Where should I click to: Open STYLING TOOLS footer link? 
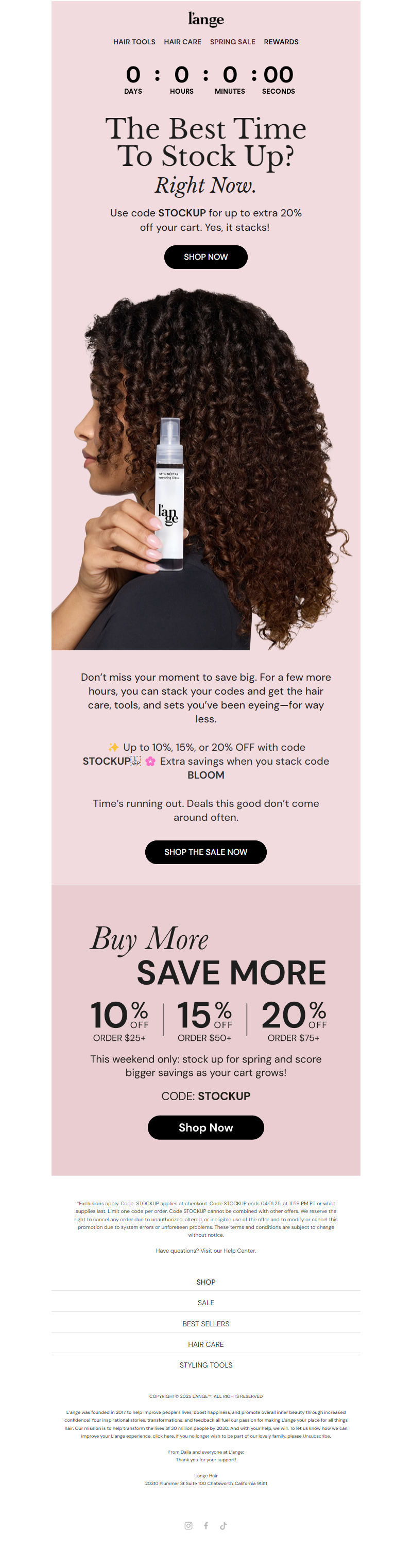(x=205, y=1364)
